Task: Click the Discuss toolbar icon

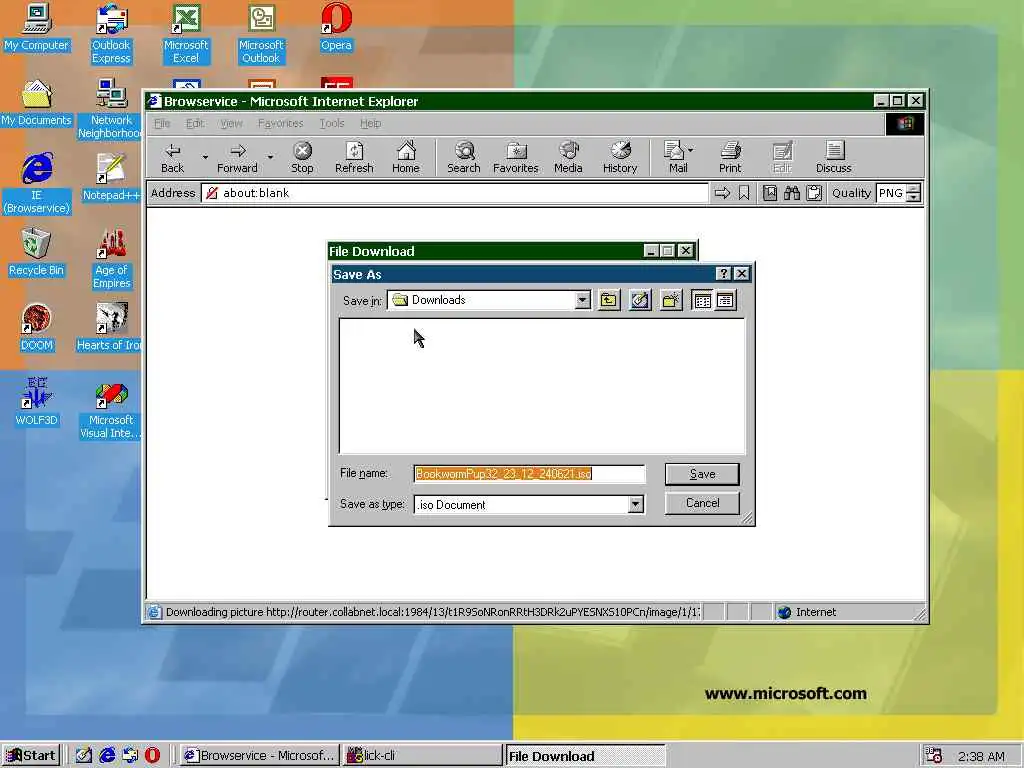Action: pos(834,157)
